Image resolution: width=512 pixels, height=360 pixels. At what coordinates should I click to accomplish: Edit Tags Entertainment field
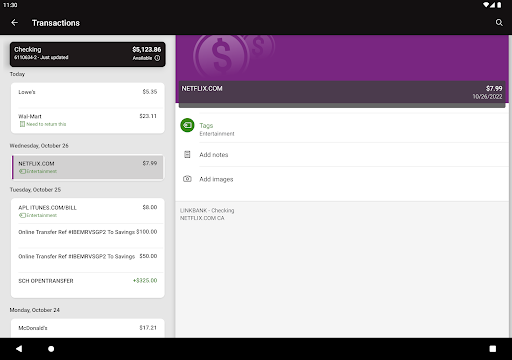(x=343, y=129)
